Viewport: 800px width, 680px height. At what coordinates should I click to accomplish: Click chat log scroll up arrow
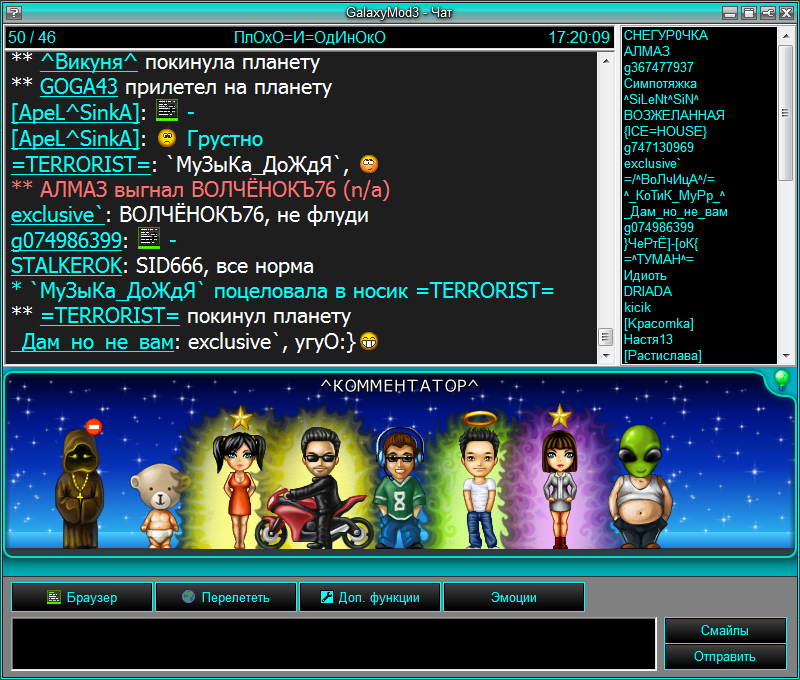point(606,62)
